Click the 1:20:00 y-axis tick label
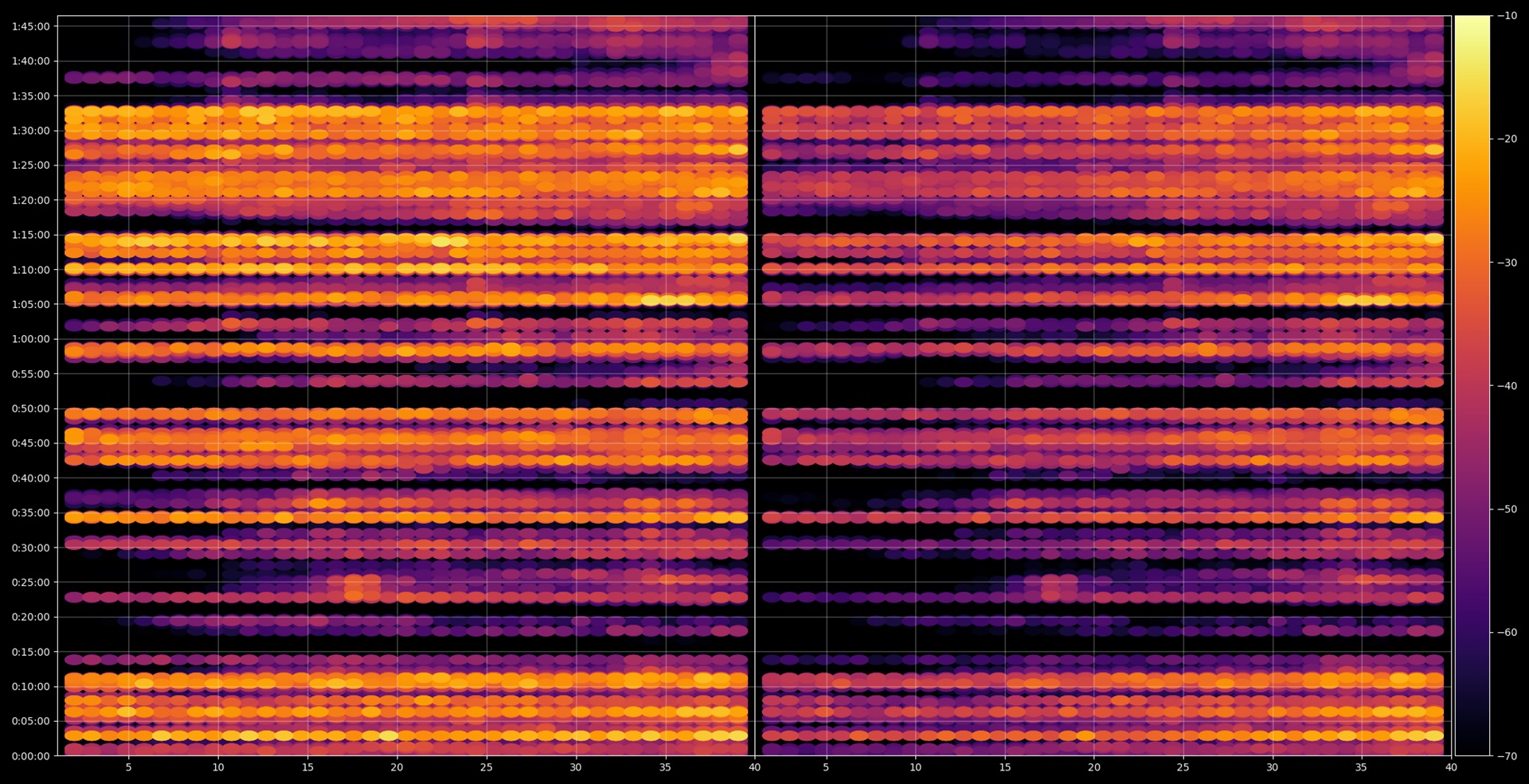The width and height of the screenshot is (1529, 784). [x=30, y=201]
